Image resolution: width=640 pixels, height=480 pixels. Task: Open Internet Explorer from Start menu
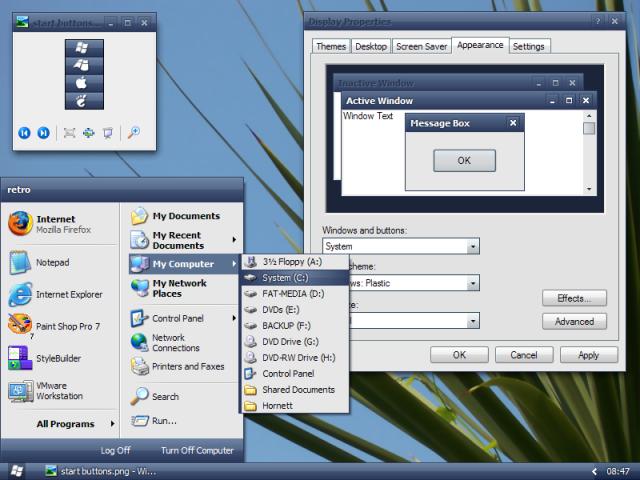click(x=60, y=294)
